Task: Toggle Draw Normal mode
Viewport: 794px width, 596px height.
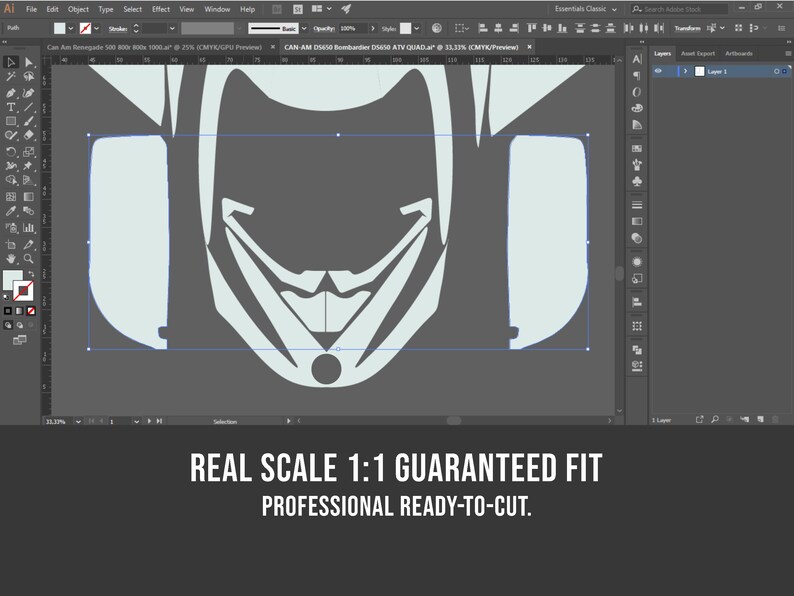Action: click(8, 325)
